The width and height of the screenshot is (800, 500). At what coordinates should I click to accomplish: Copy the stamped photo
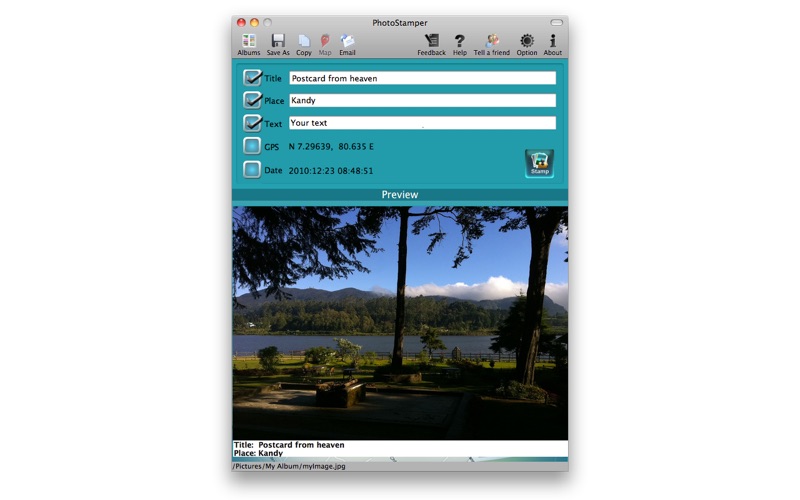304,42
